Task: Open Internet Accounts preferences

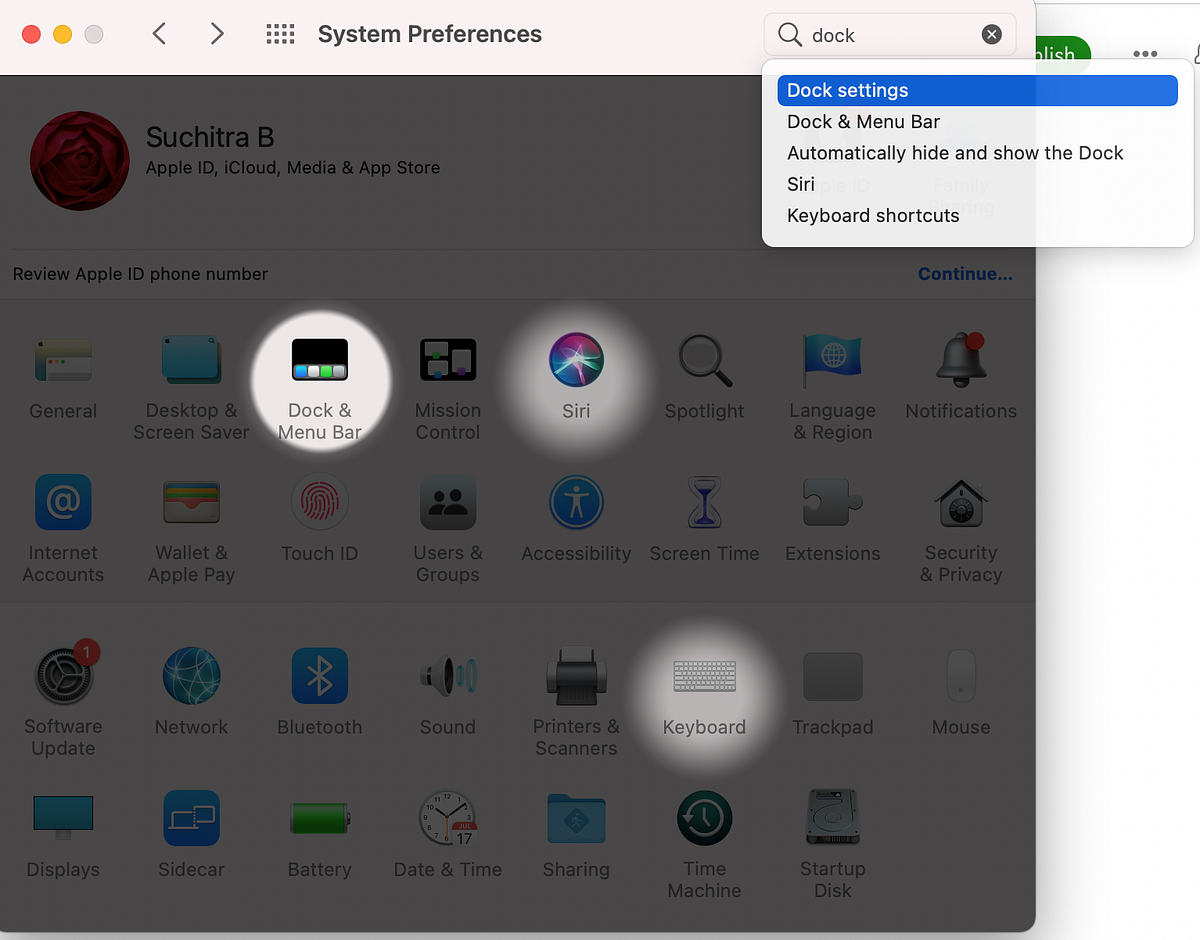Action: tap(63, 530)
